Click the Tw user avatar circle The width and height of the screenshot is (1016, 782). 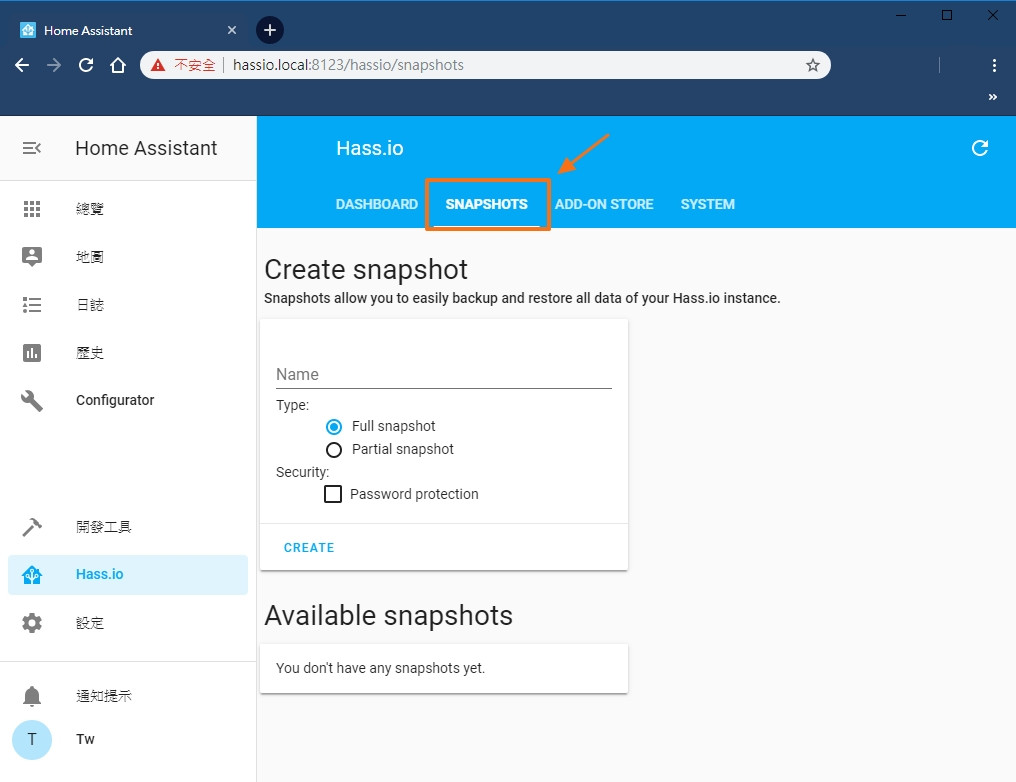point(32,739)
